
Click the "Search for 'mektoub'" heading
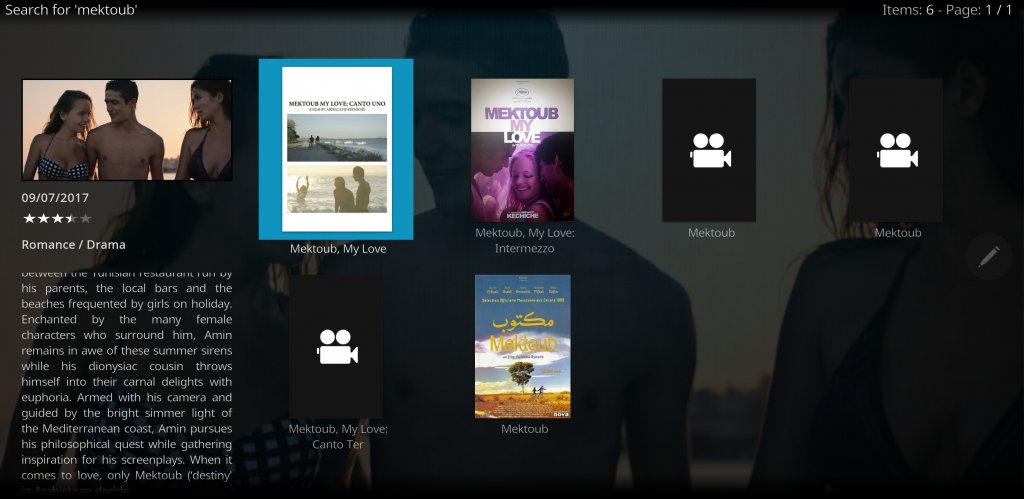(71, 10)
